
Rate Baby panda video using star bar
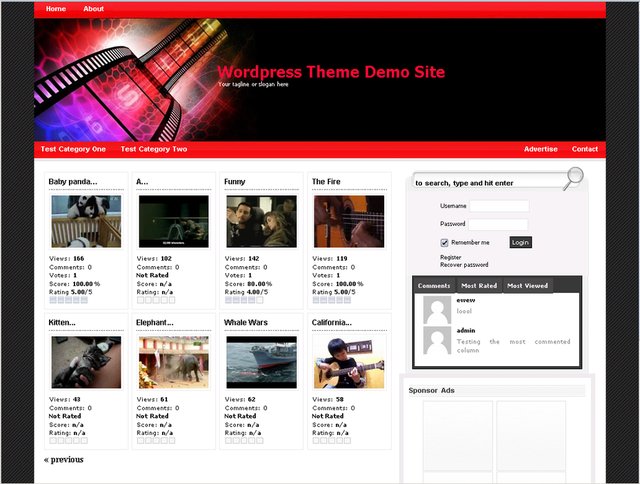click(69, 300)
